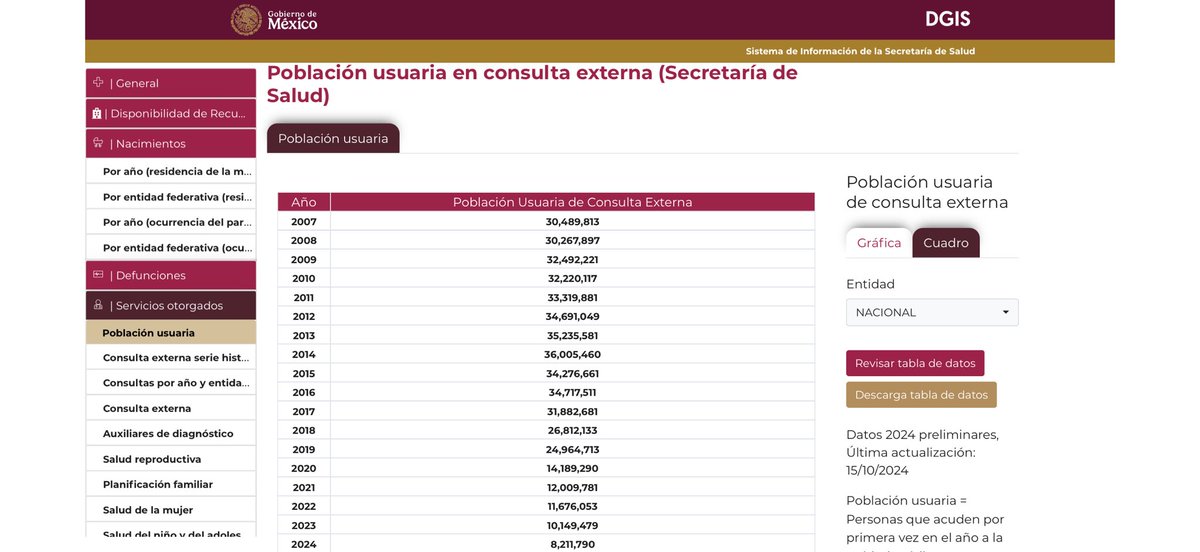1200x552 pixels.
Task: Click the Disponibilidad de Recursos building icon
Action: point(97,113)
